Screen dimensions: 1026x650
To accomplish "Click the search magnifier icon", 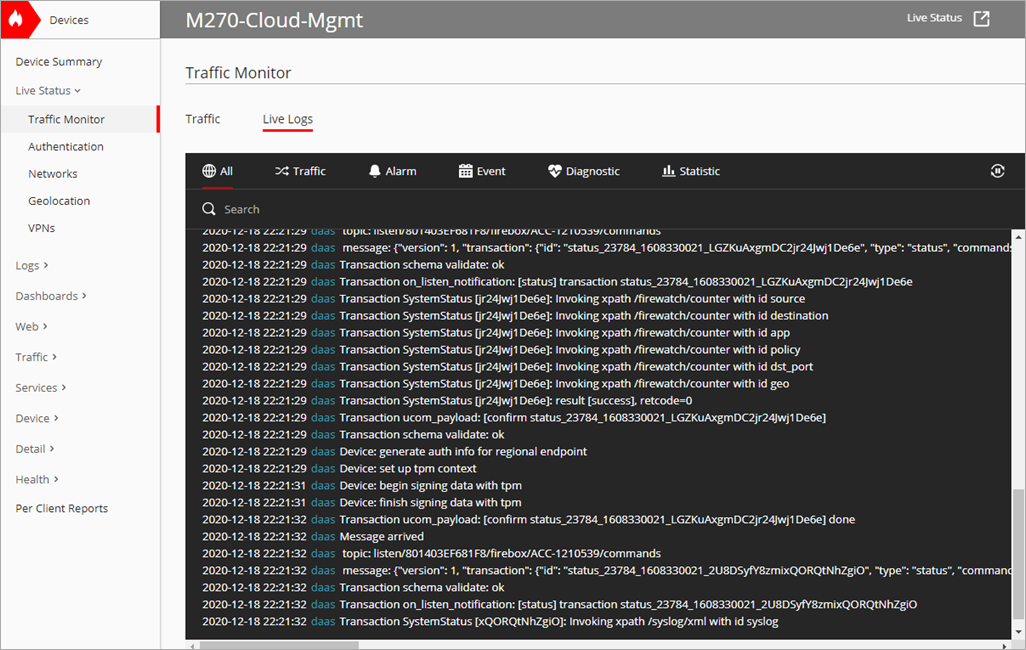I will 209,208.
